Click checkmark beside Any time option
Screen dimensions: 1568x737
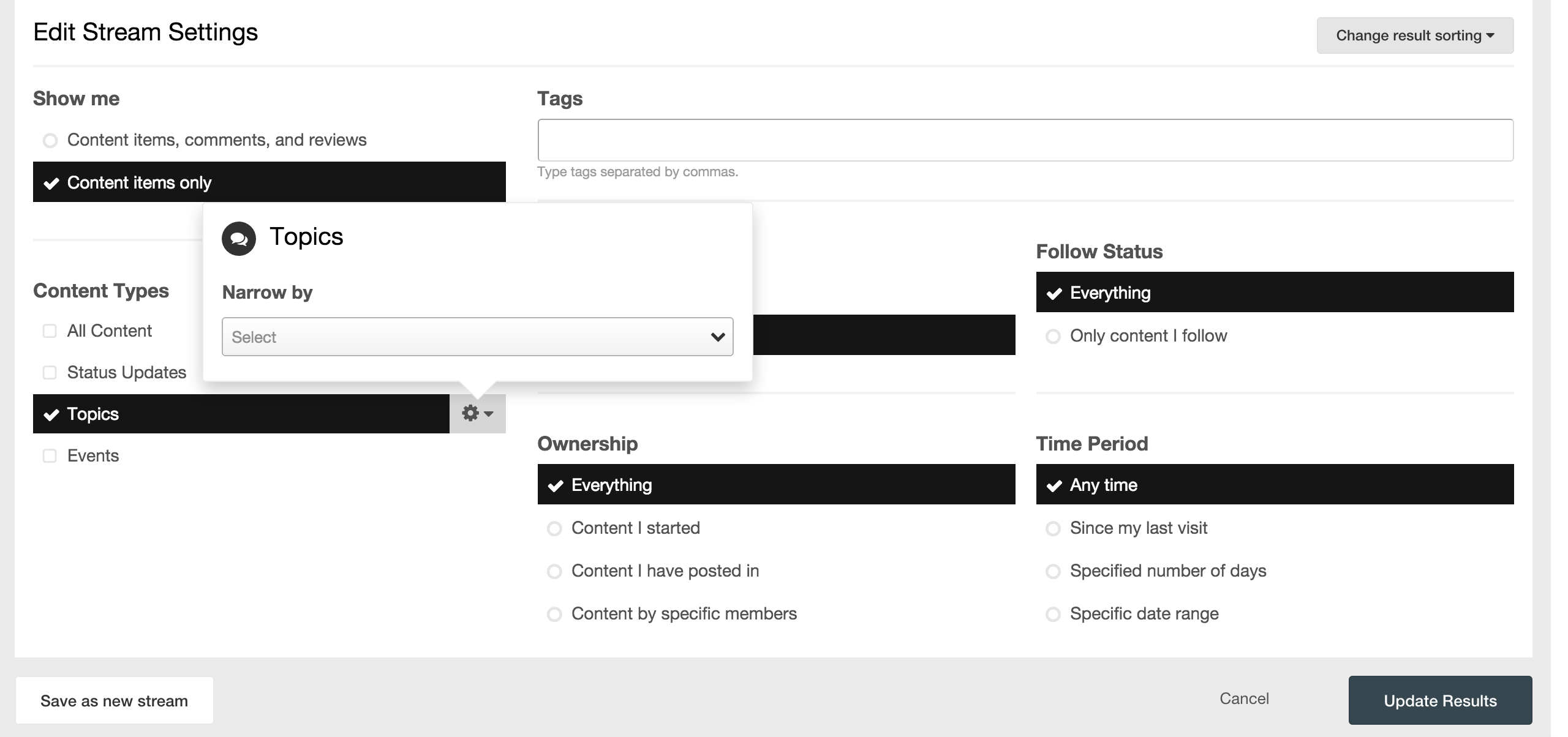[x=1053, y=485]
